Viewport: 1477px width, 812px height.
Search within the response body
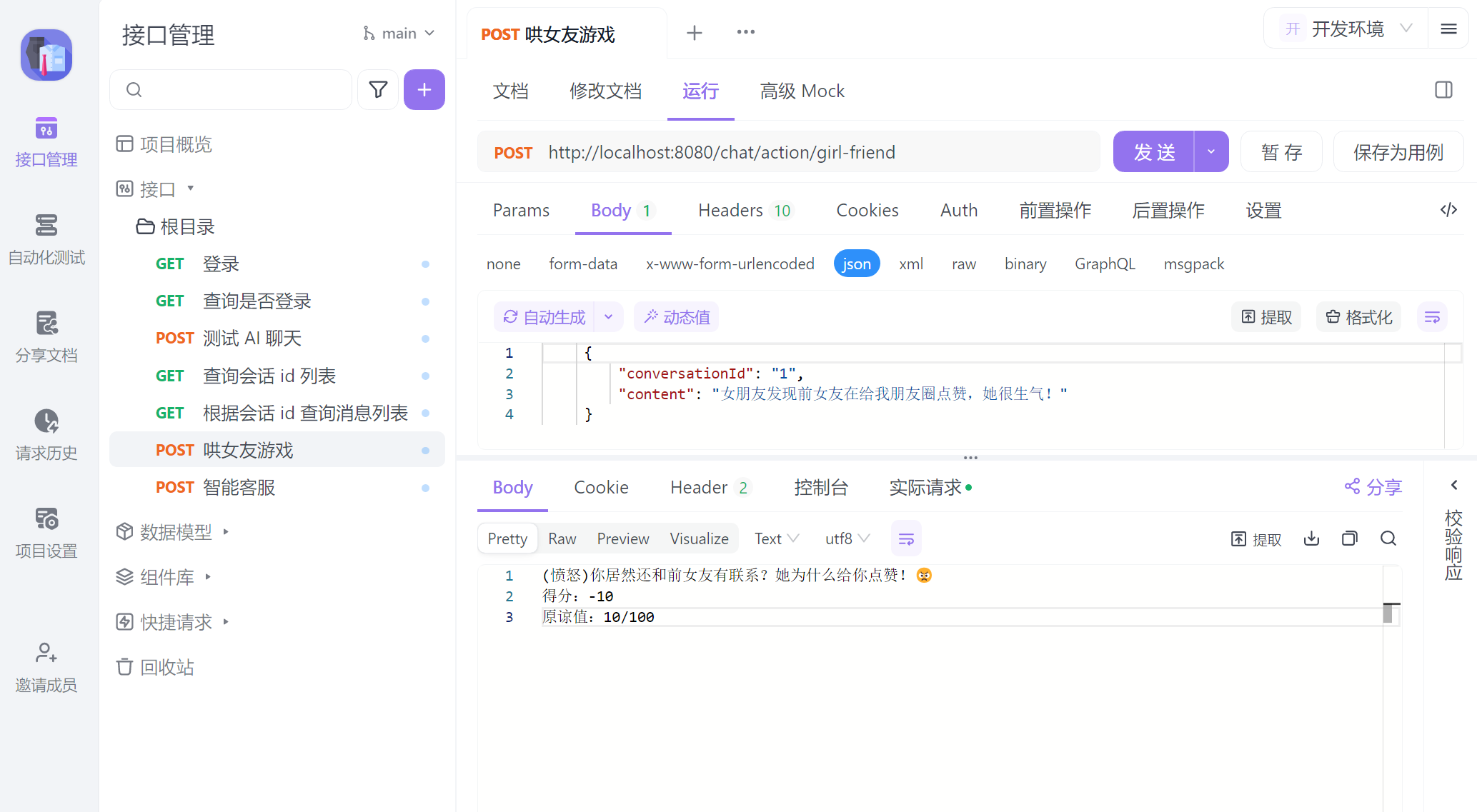[1388, 538]
